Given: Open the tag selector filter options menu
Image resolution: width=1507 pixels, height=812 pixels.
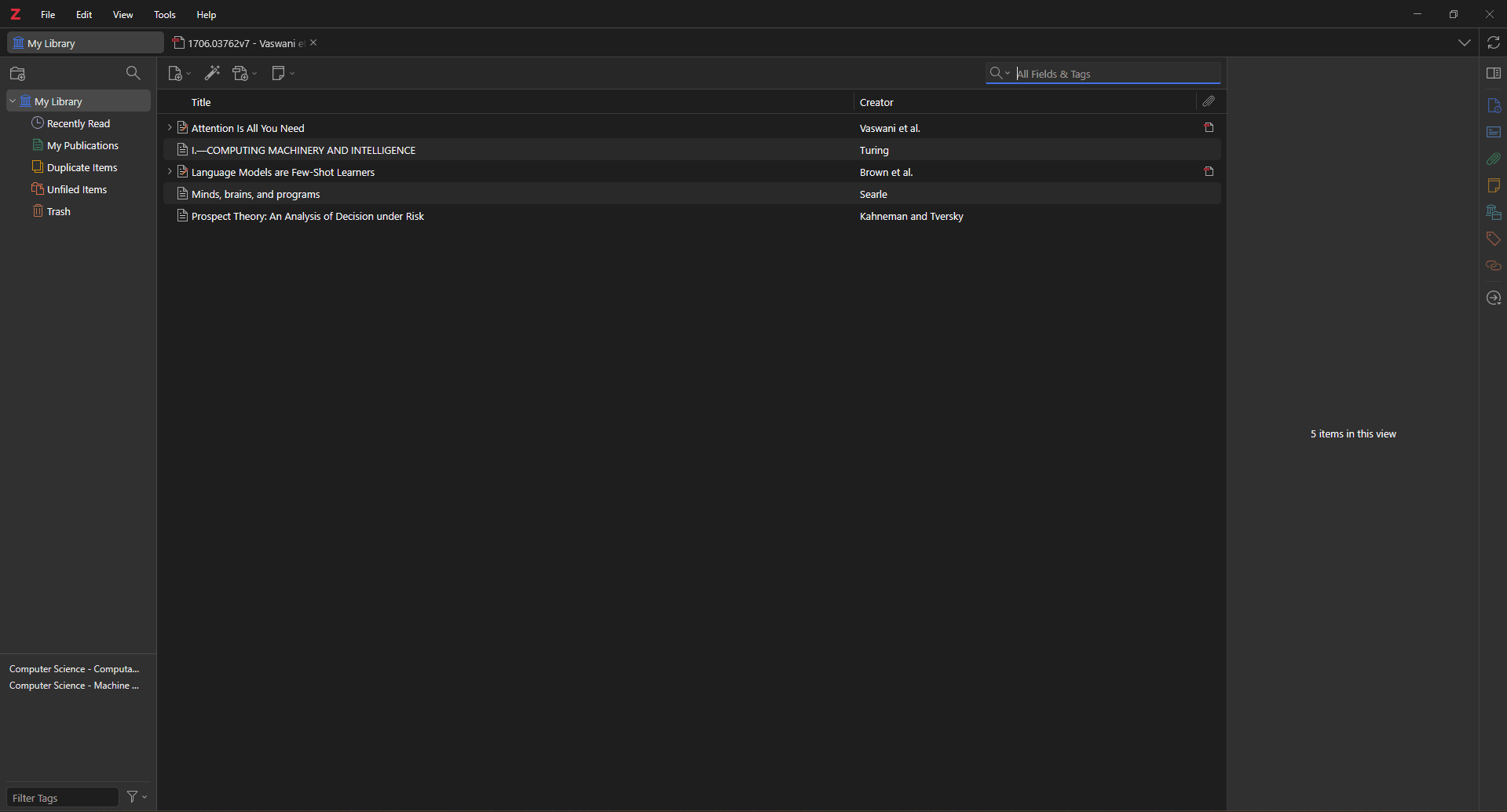Looking at the screenshot, I should (x=137, y=797).
